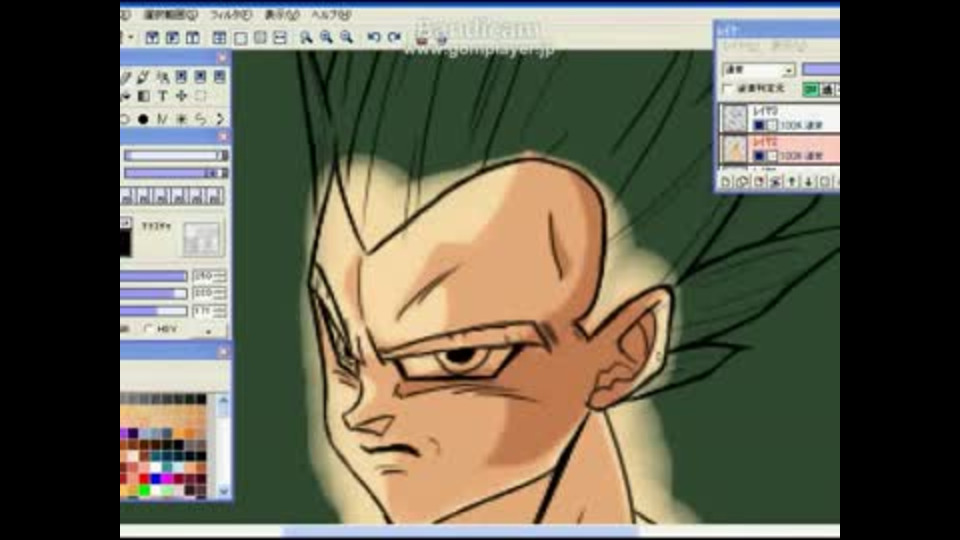Toggle the dark-blue visibility box on the pink layer
This screenshot has width=960, height=540.
pyautogui.click(x=759, y=156)
